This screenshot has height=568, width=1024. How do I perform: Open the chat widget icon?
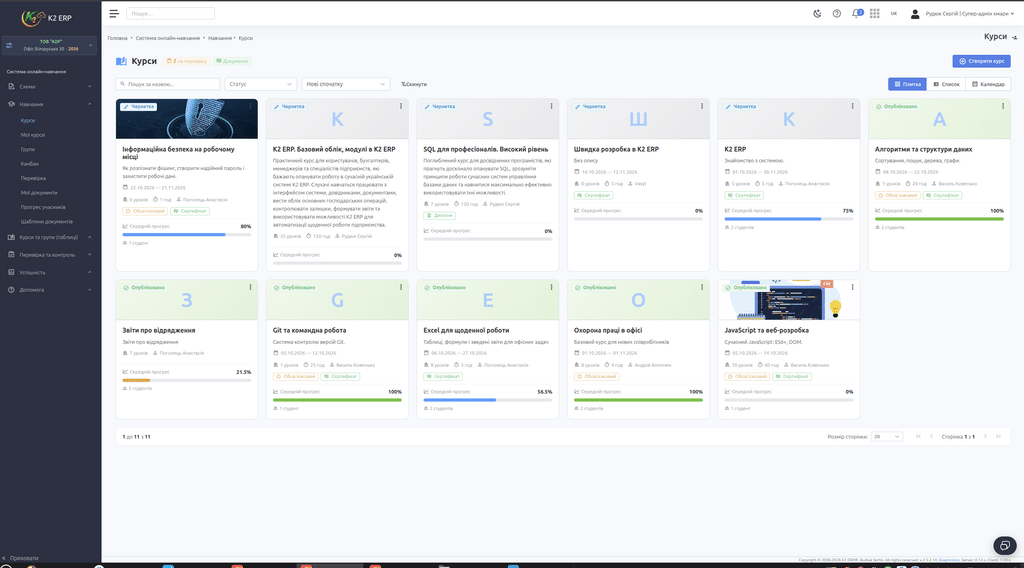[x=1004, y=545]
